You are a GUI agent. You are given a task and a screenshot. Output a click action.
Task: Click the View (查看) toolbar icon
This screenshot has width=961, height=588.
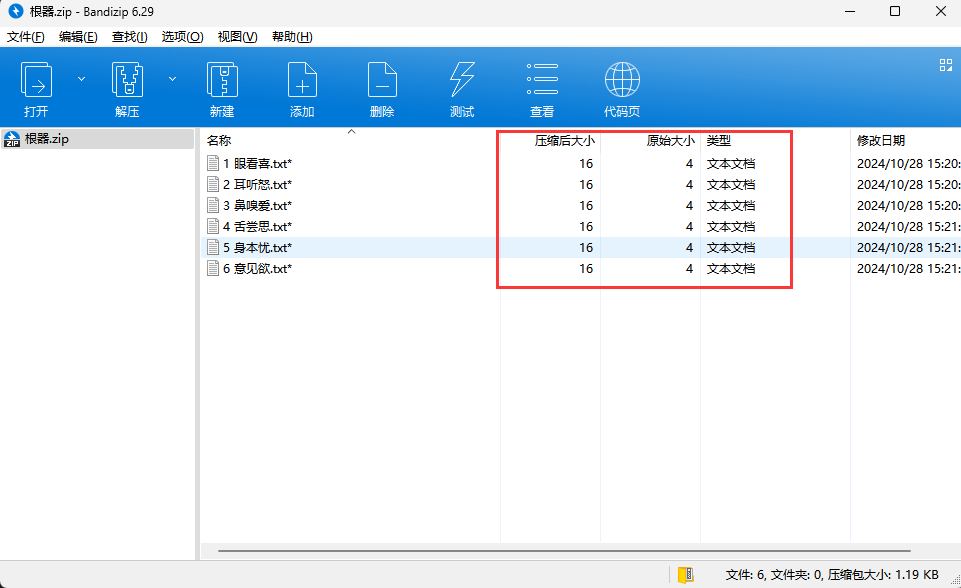point(542,80)
